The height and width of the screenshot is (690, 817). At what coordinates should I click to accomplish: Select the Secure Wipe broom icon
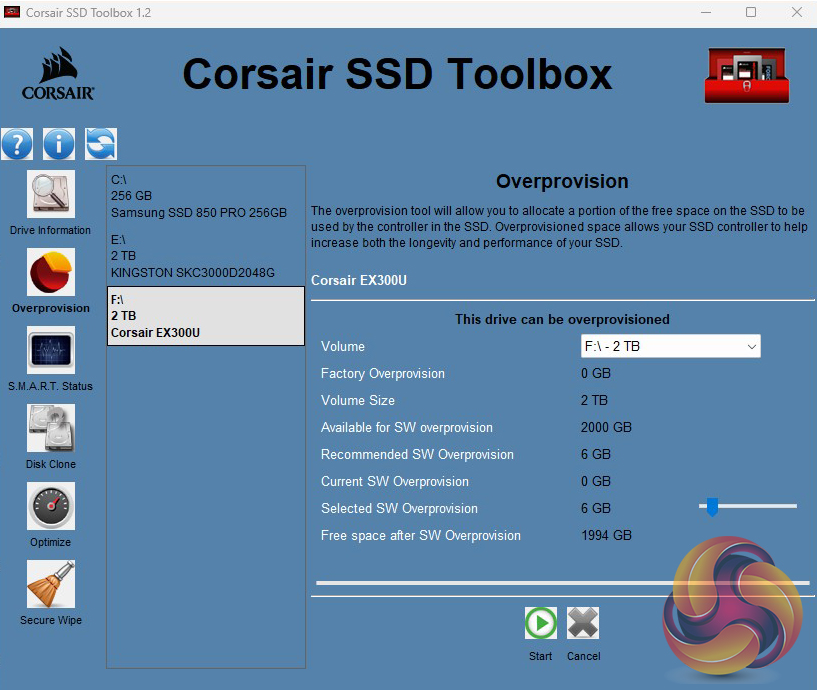pos(50,585)
